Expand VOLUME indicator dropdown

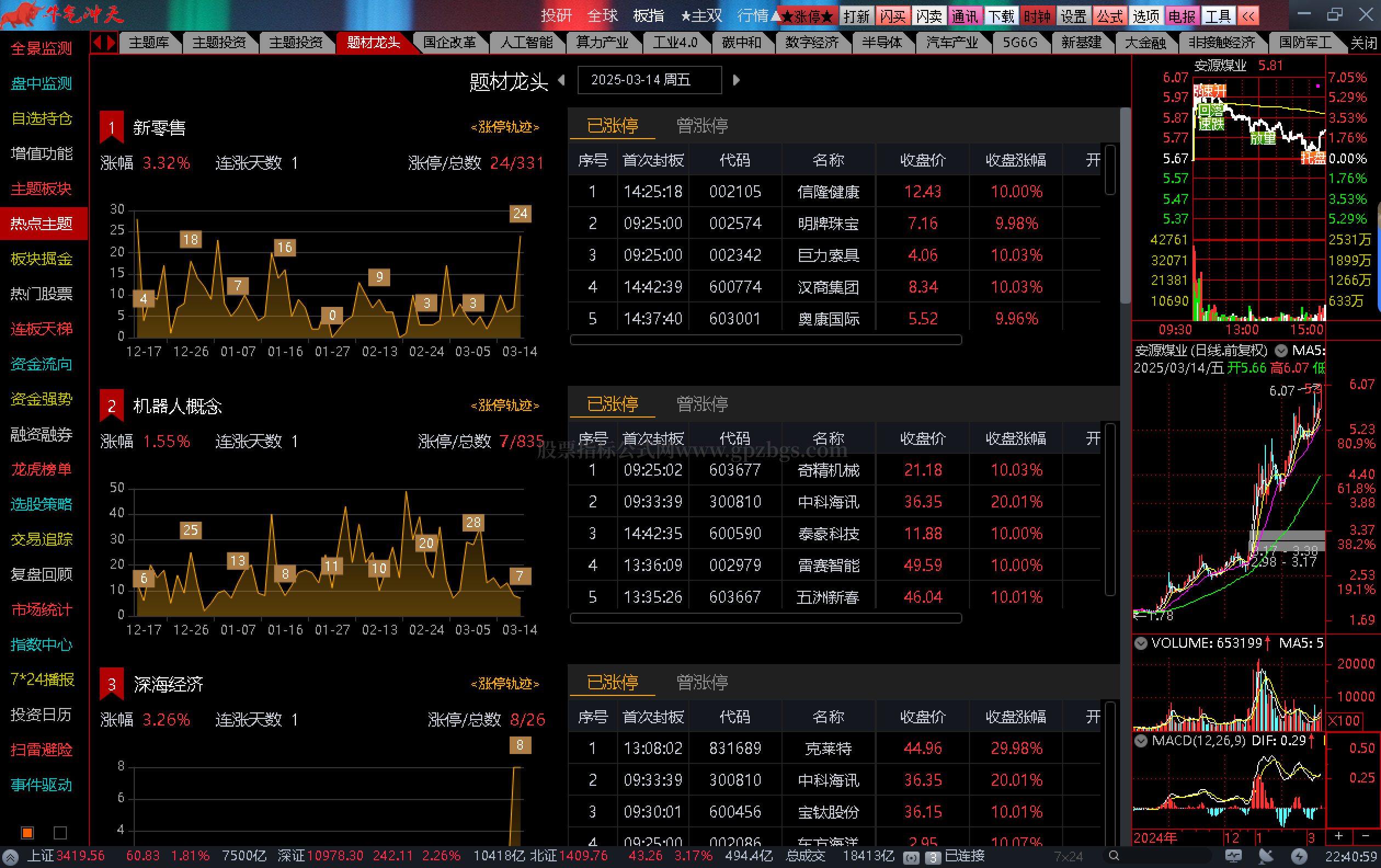(1141, 643)
